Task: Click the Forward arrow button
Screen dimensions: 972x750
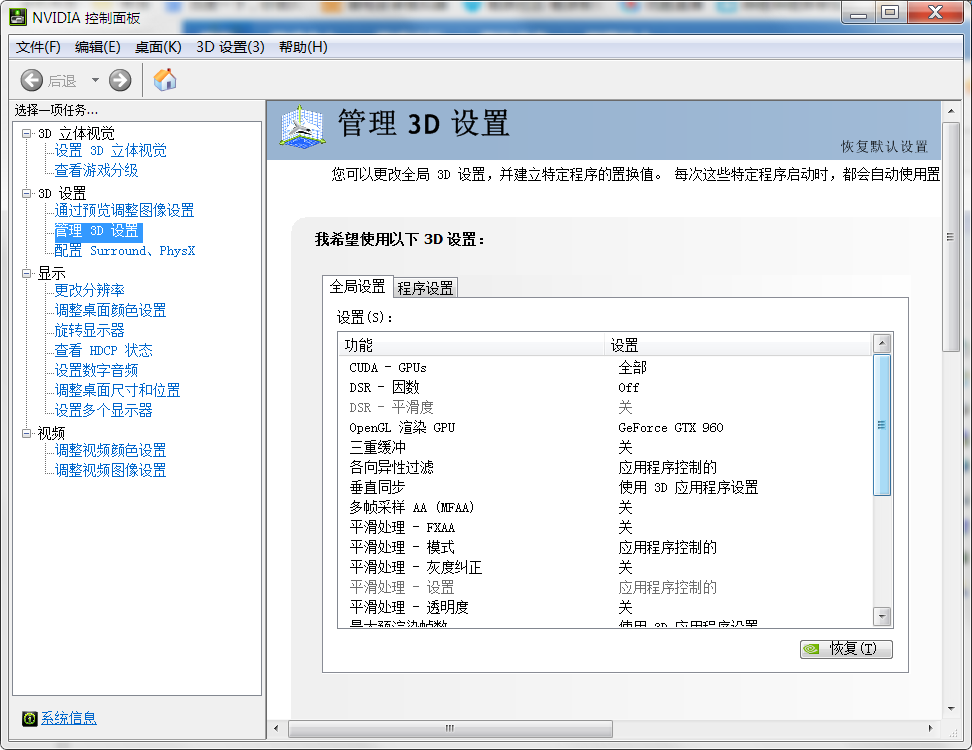Action: (120, 81)
